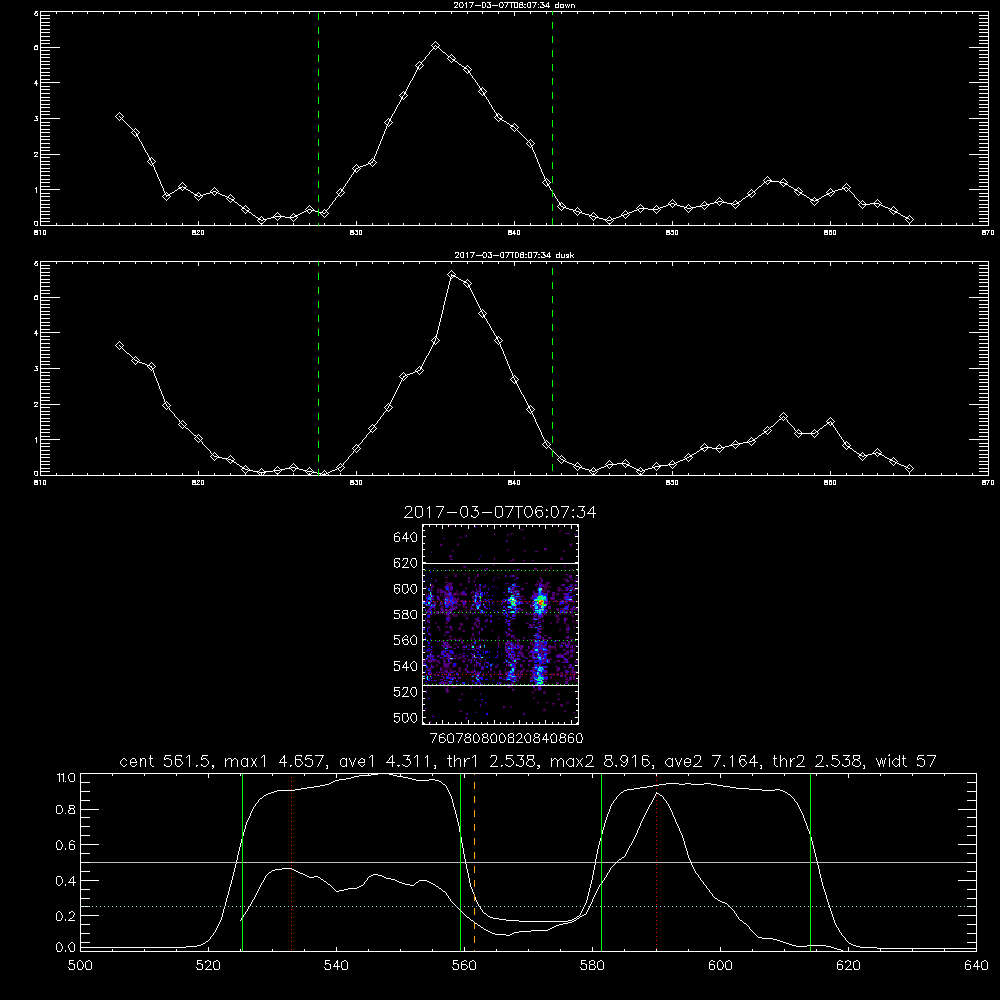Click y-axis label 540 beside the spectrogram image
Viewport: 1000px width, 1000px height.
point(406,666)
